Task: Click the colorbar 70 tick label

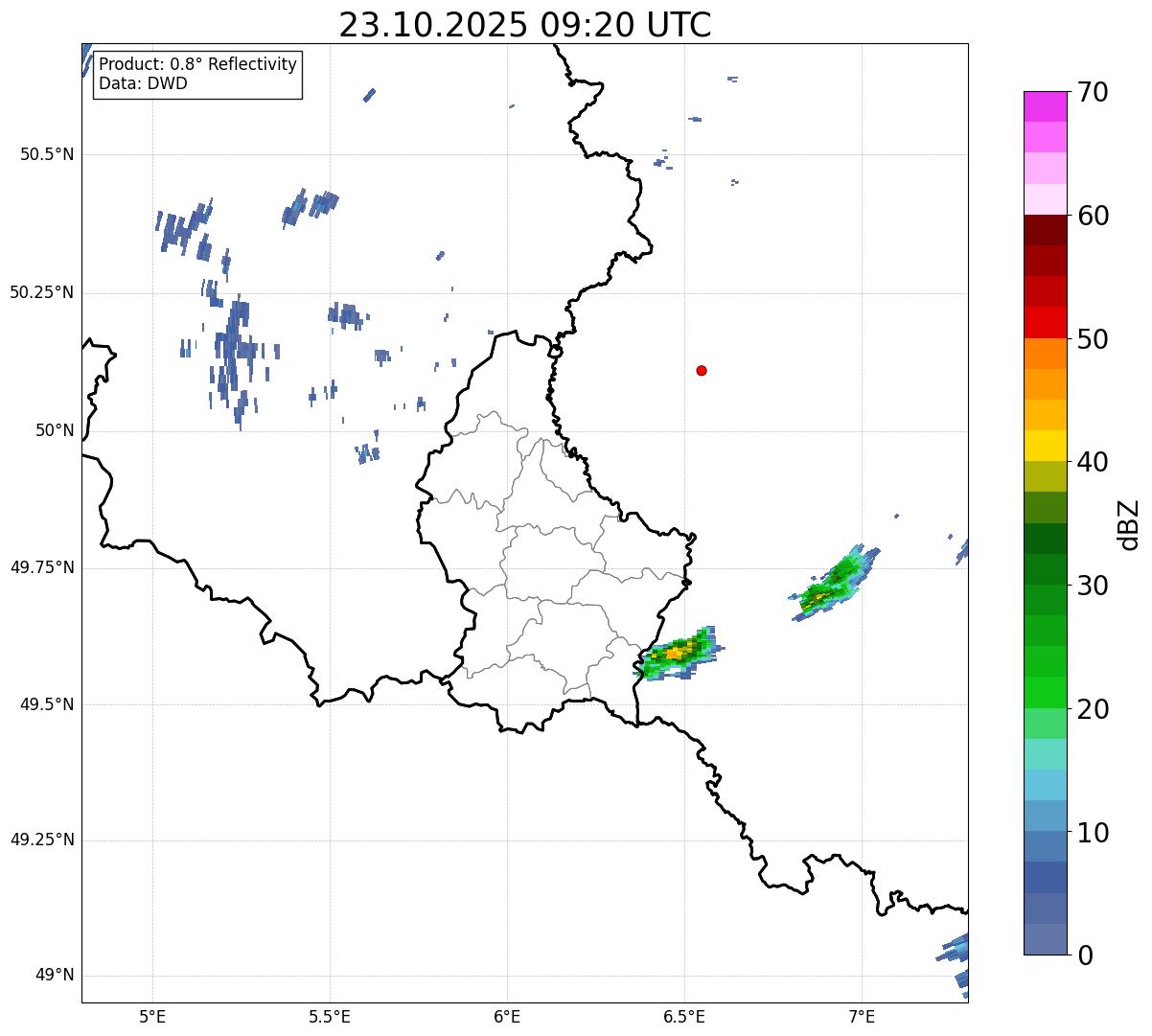Action: pyautogui.click(x=1093, y=92)
